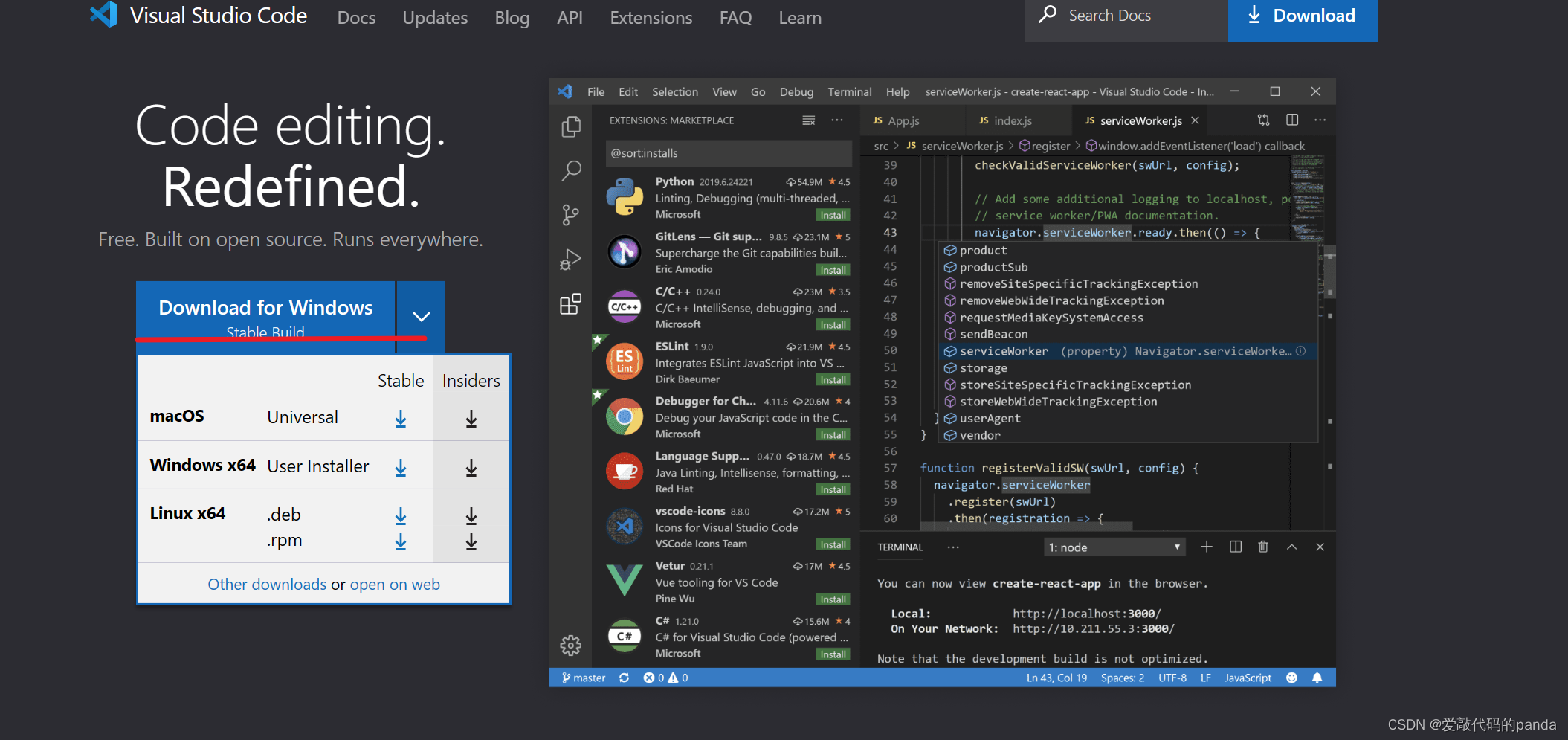Go to the Blog page
The image size is (1568, 740).
pos(512,18)
